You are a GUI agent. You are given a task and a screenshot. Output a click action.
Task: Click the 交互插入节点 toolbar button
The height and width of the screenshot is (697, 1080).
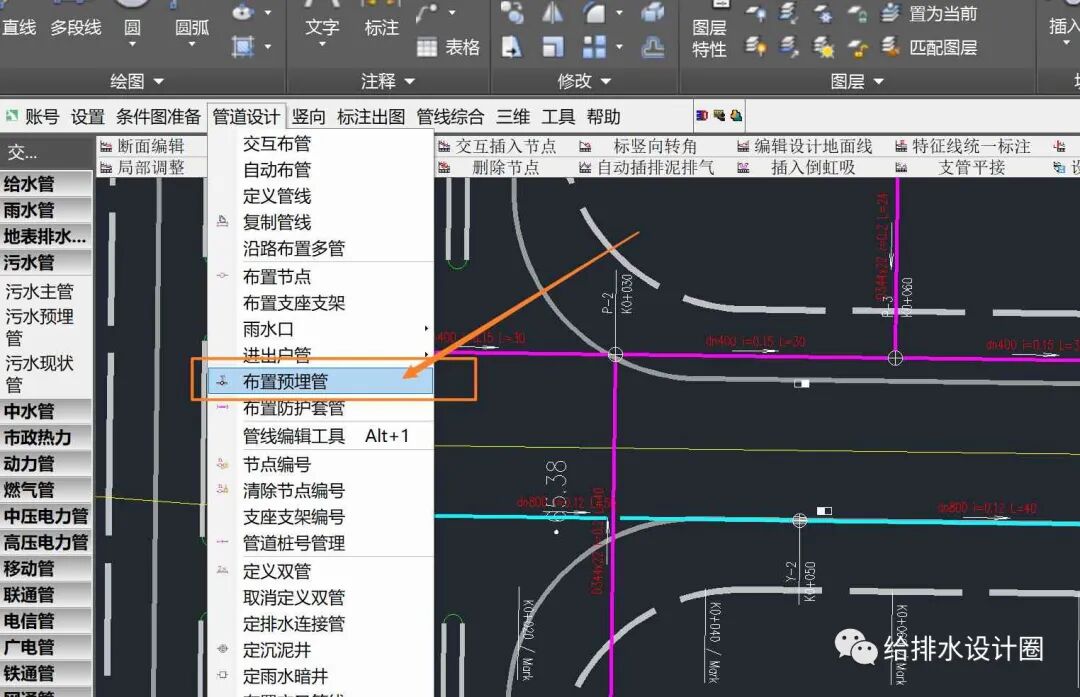(497, 146)
